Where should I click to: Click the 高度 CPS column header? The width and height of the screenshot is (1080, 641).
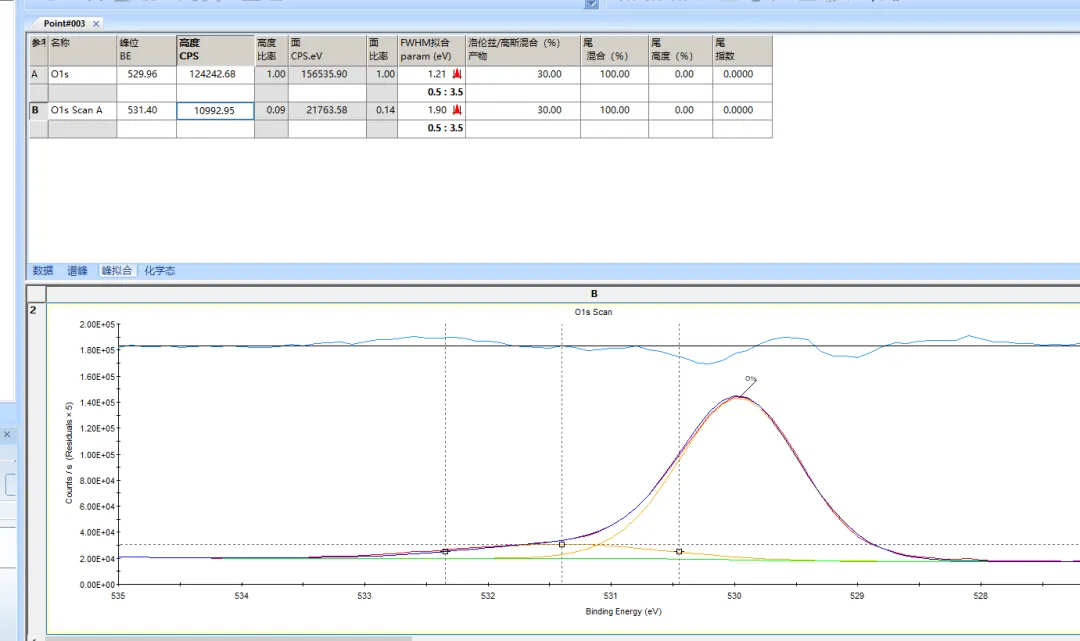(214, 50)
